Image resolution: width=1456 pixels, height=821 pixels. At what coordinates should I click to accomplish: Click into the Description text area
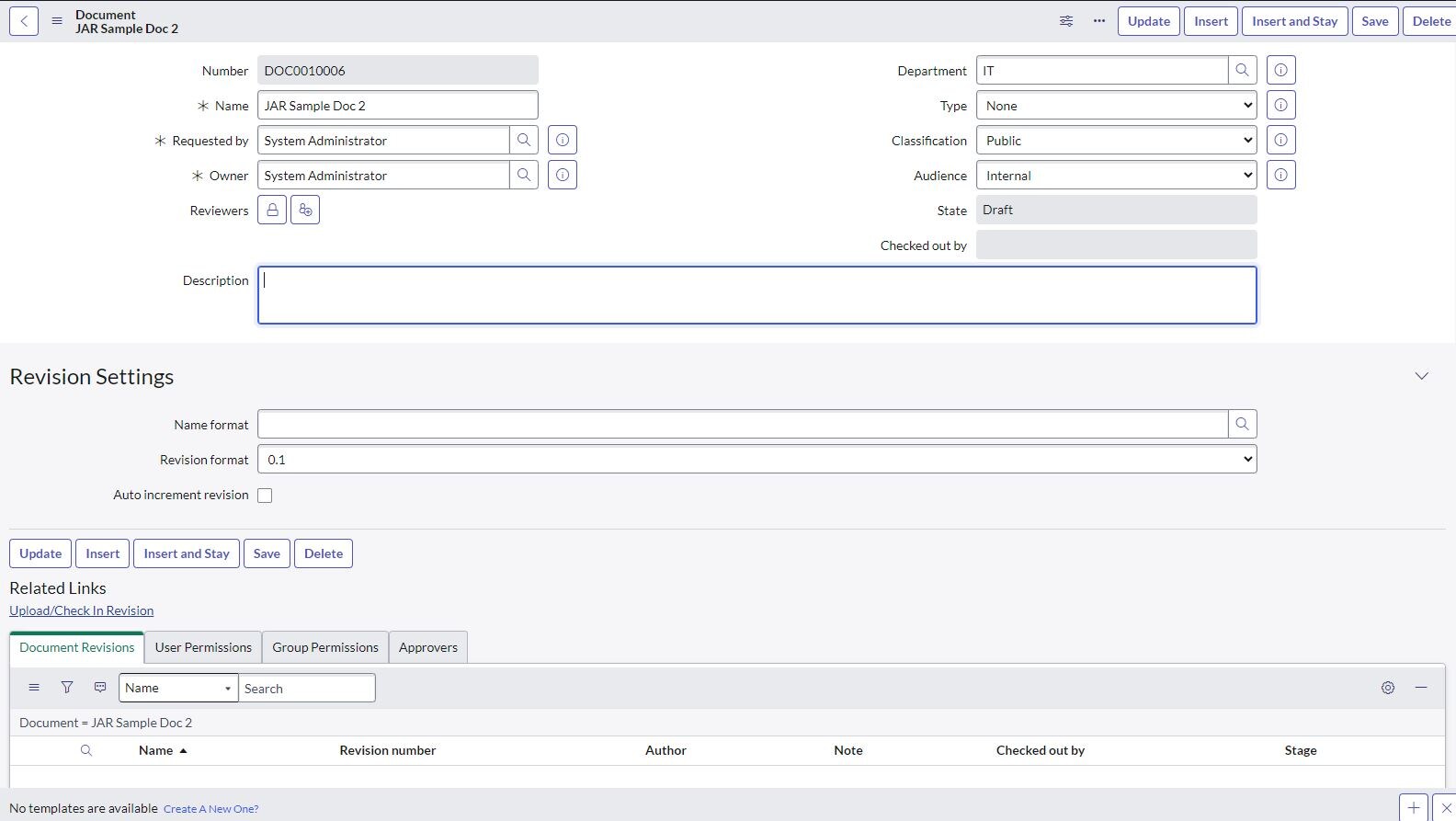756,295
